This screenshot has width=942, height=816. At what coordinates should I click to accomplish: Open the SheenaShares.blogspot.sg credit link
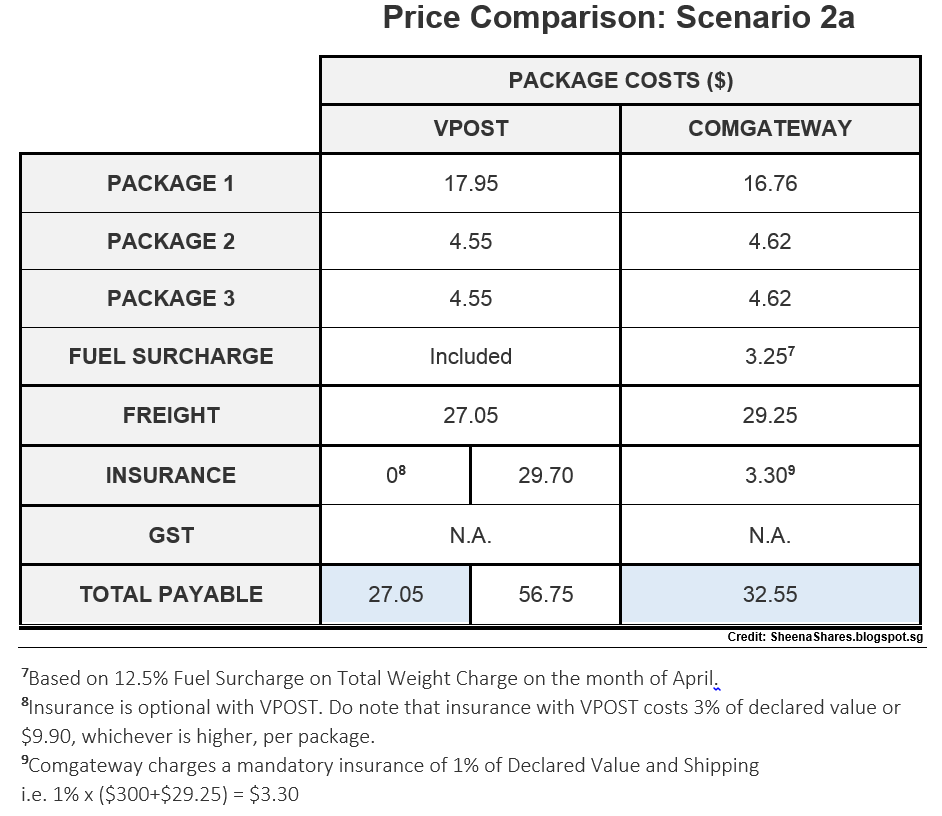point(846,637)
